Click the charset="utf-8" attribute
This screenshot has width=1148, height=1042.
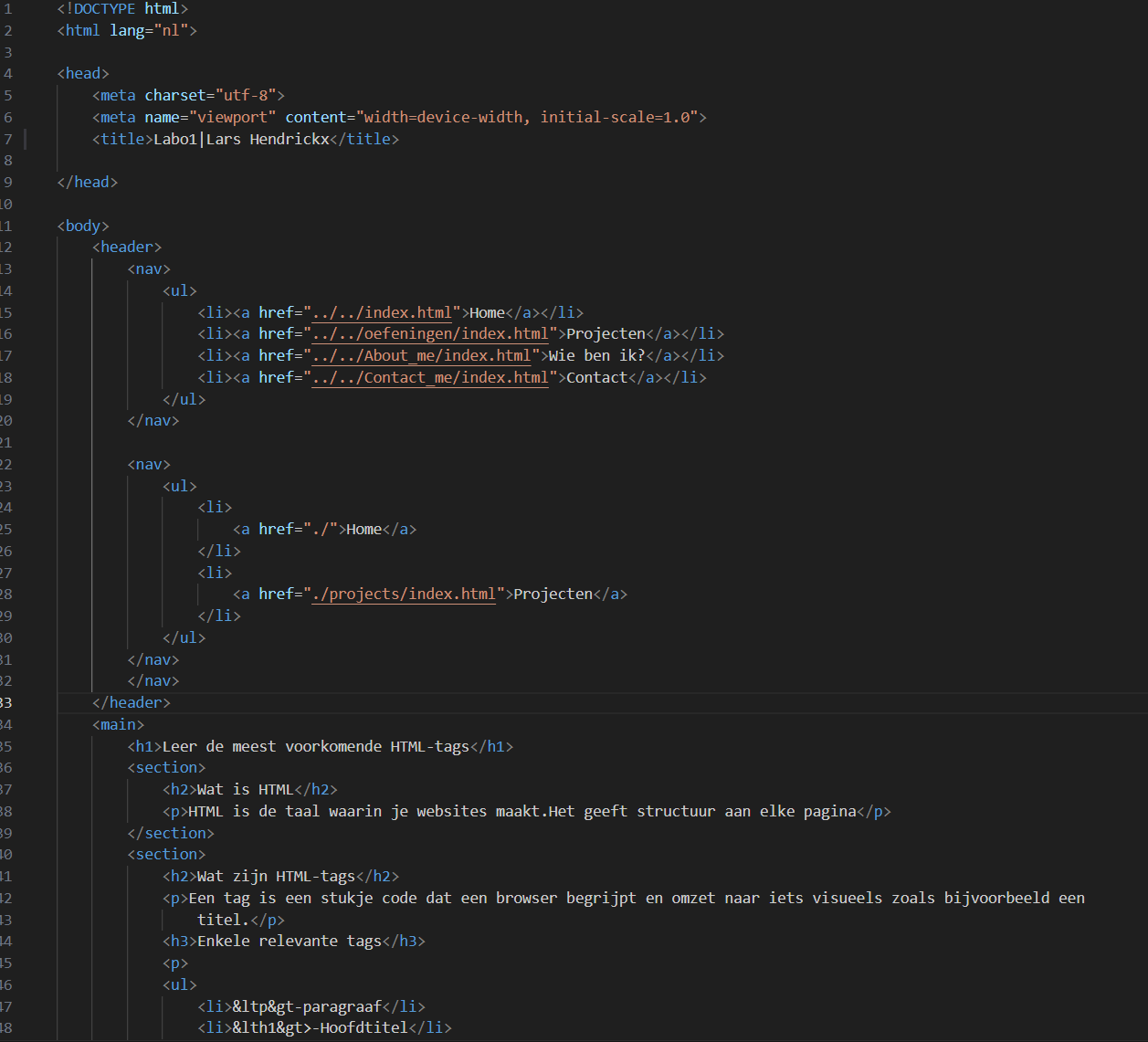click(210, 96)
